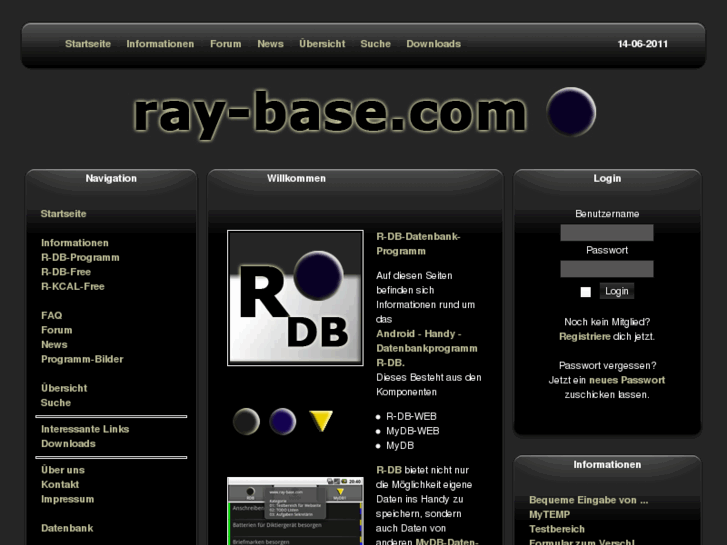This screenshot has width=727, height=545.
Task: Click the black sphere icon under the R-DB logo
Action: (246, 421)
